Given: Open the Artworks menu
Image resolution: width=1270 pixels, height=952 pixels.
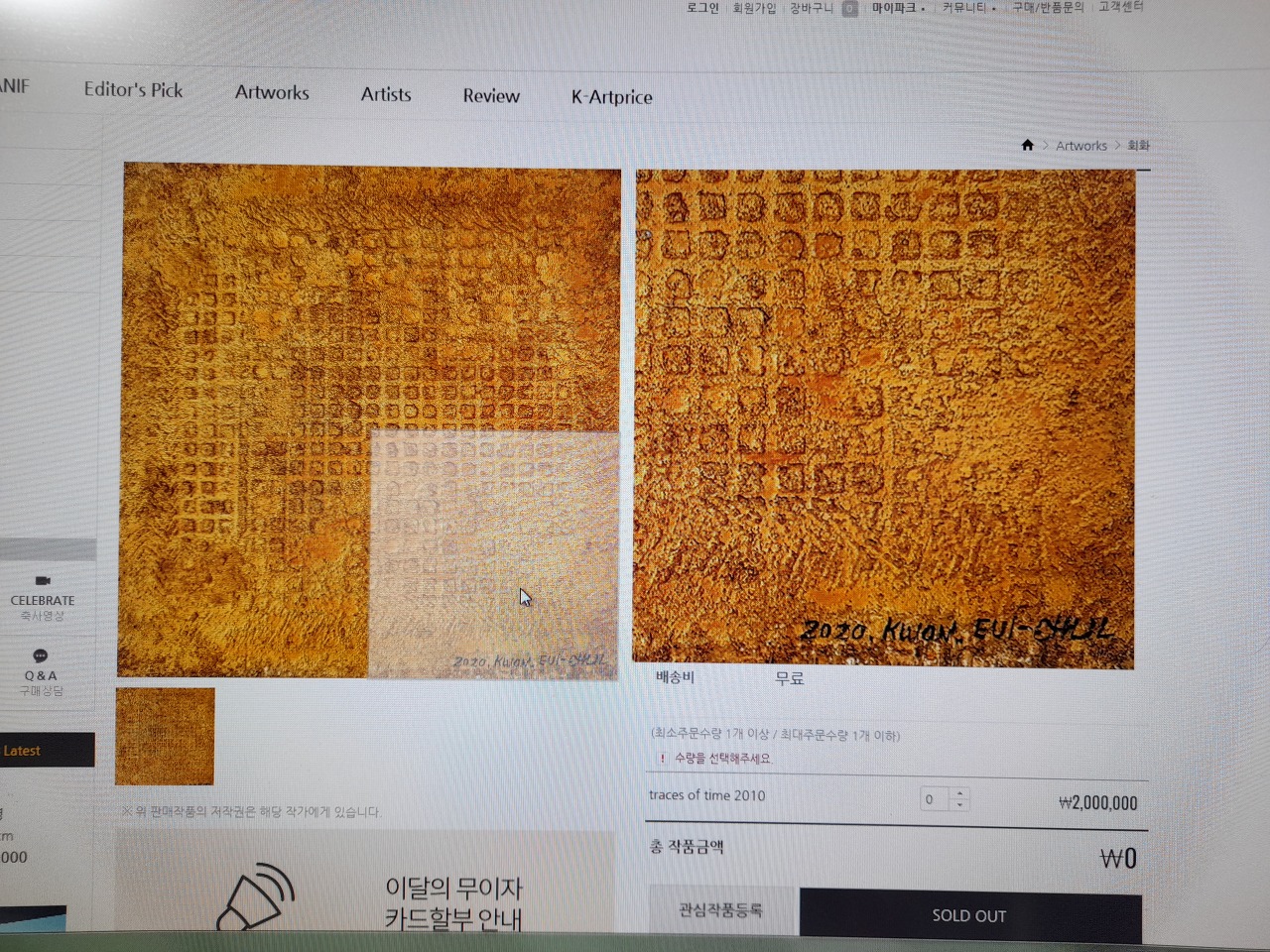Looking at the screenshot, I should tap(272, 92).
